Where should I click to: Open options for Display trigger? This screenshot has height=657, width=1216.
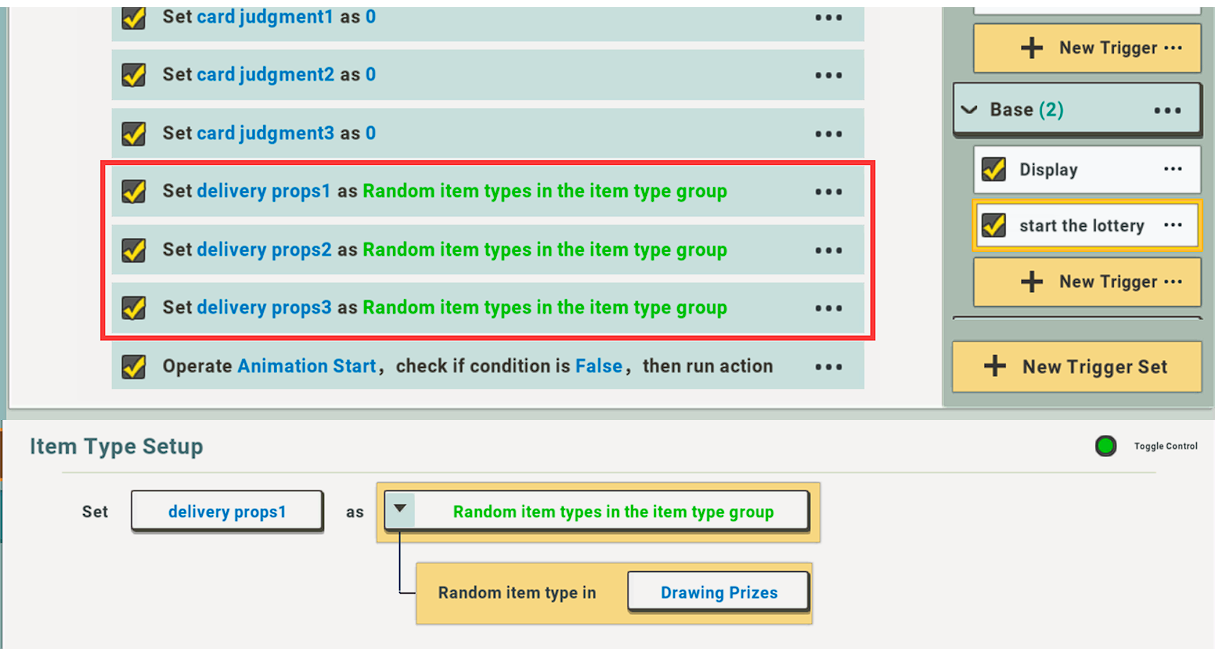click(1173, 170)
